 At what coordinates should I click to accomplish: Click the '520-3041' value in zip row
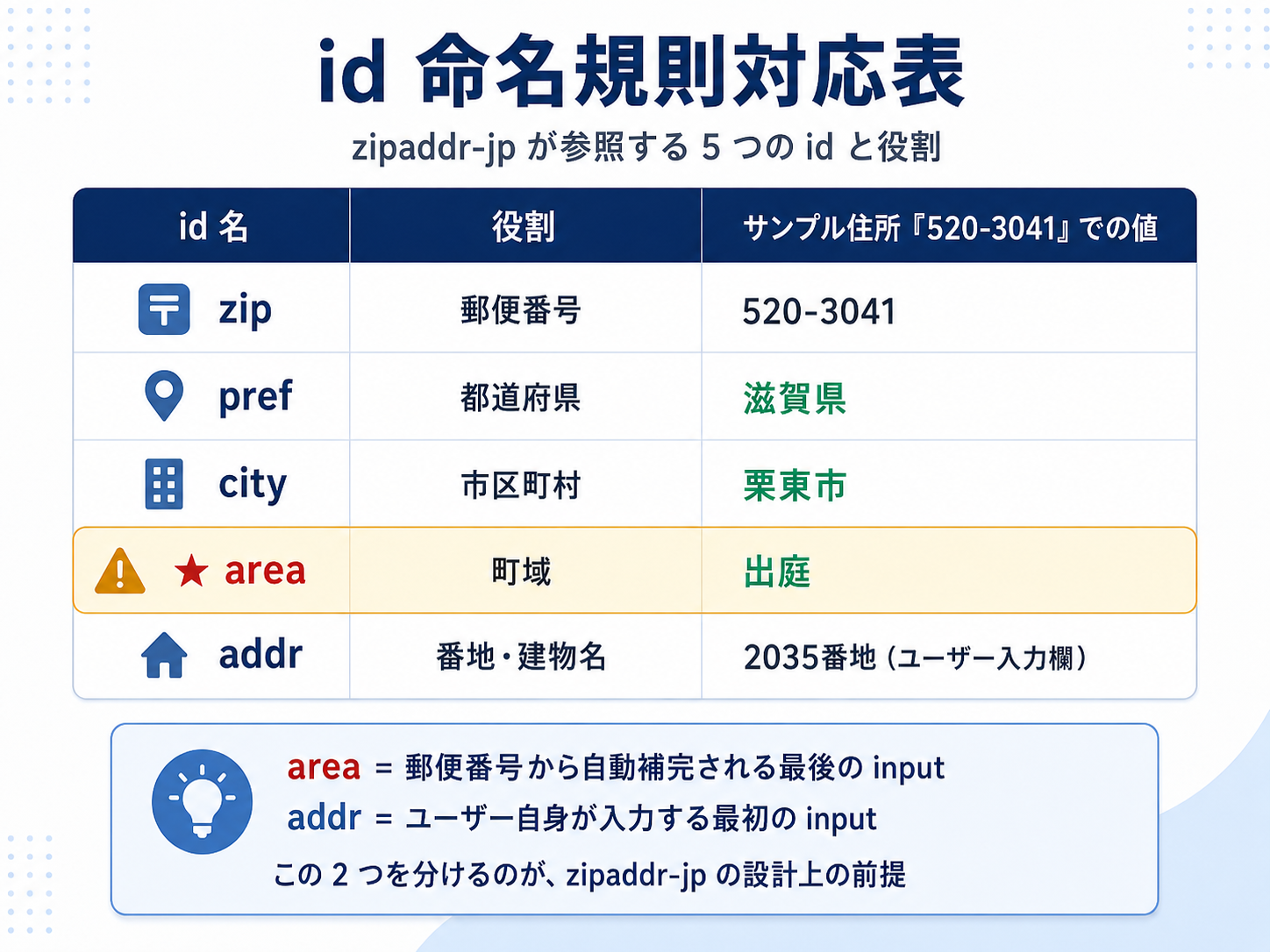click(819, 311)
